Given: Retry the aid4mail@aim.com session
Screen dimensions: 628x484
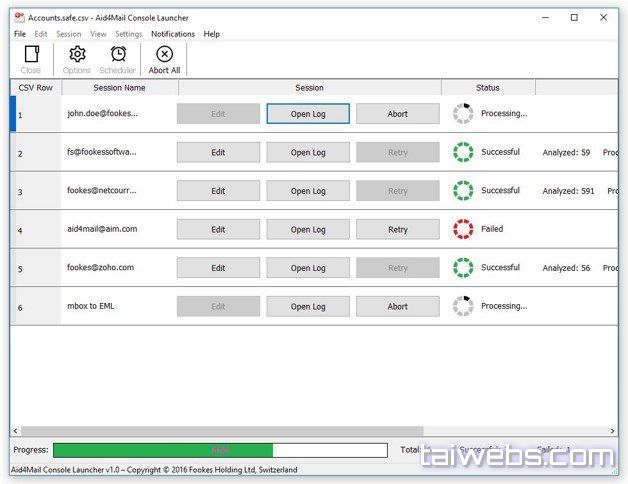Looking at the screenshot, I should [397, 229].
